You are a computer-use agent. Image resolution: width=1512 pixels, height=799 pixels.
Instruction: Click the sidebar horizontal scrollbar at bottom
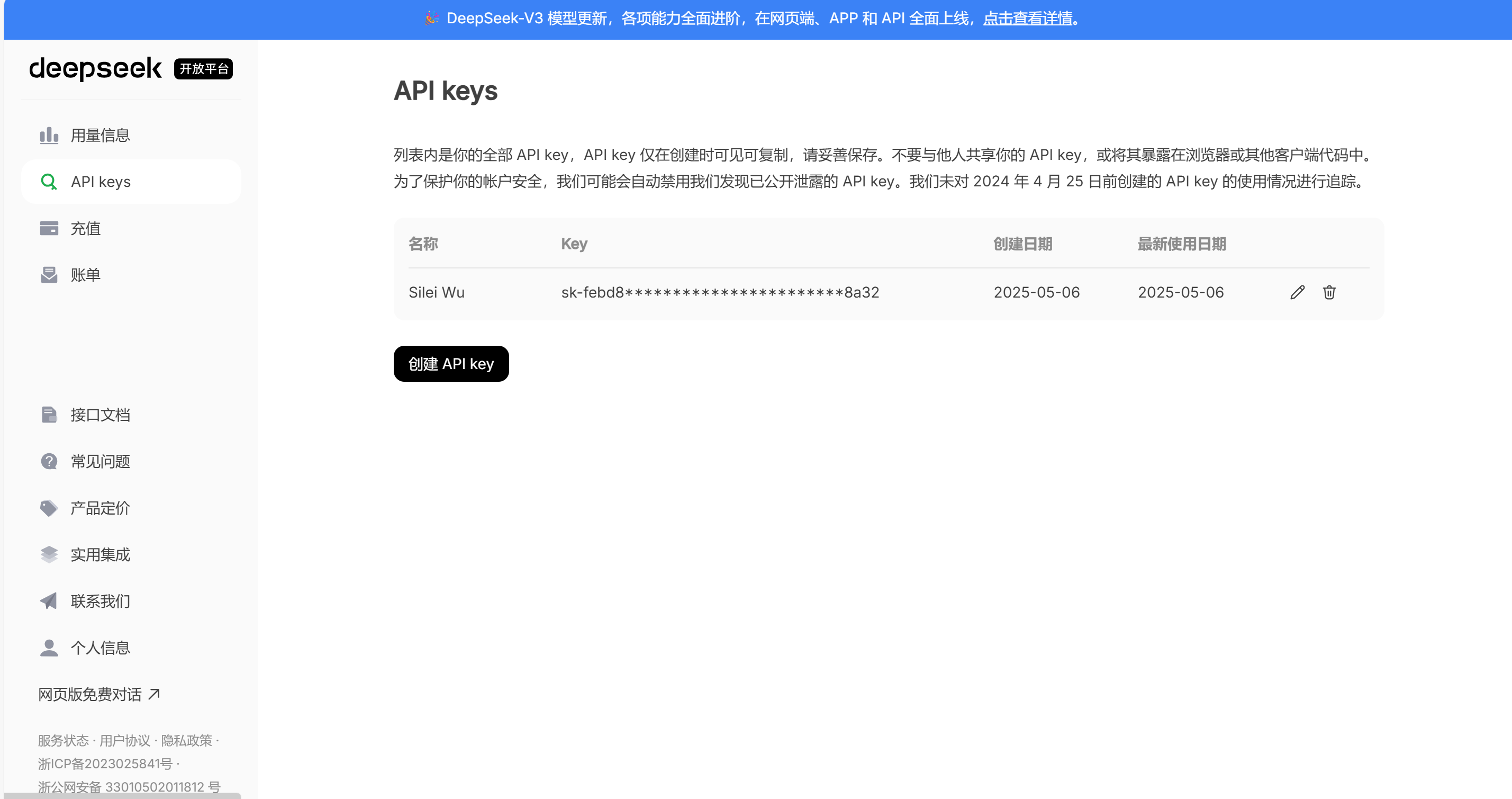coord(122,795)
